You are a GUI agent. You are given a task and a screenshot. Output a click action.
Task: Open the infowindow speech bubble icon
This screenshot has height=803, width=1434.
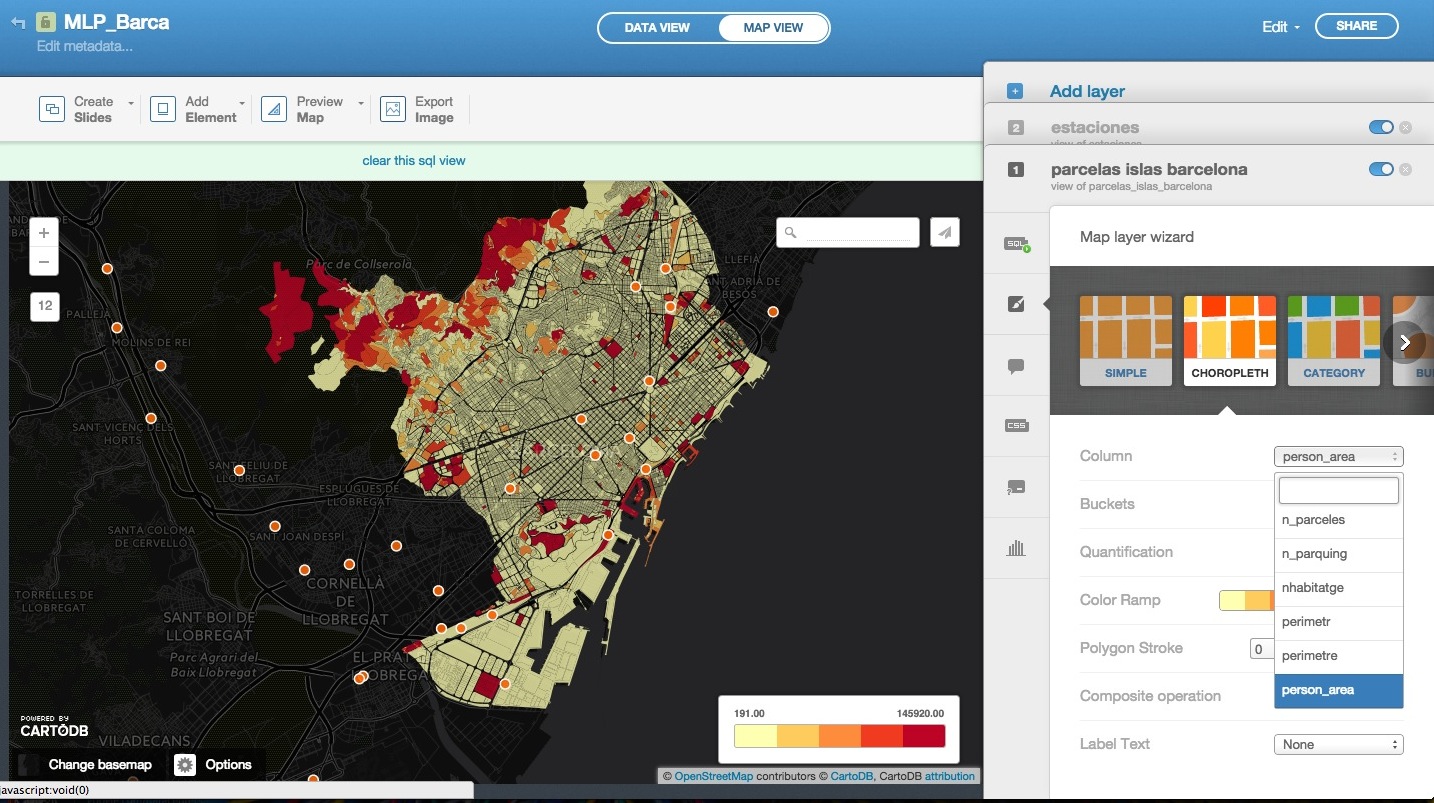pyautogui.click(x=1016, y=366)
